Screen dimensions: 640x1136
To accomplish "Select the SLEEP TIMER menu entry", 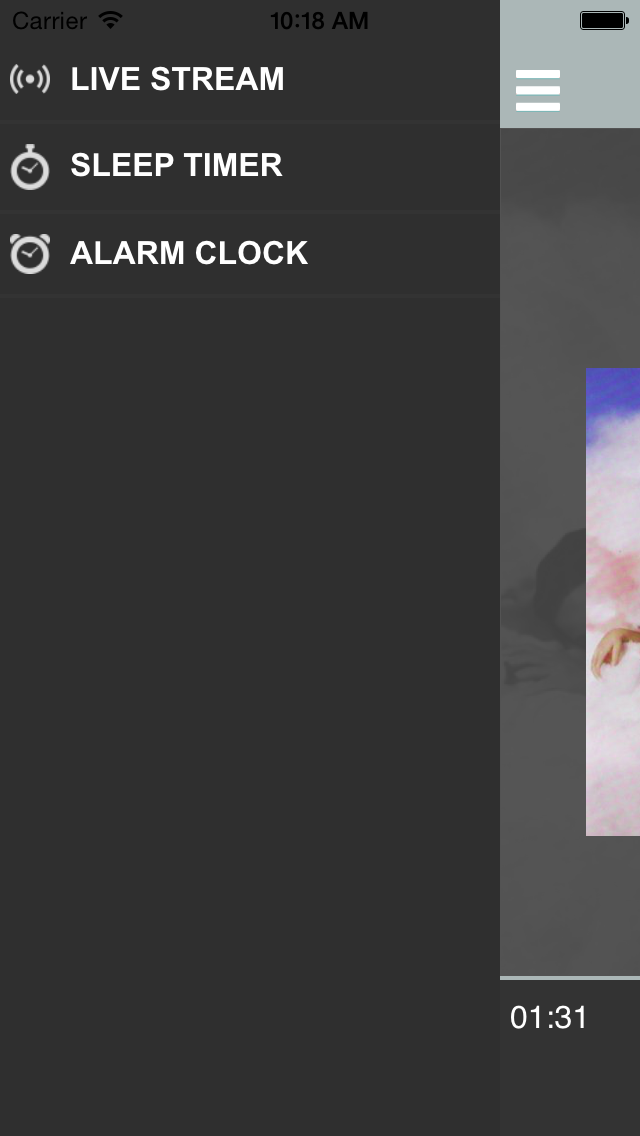I will pyautogui.click(x=250, y=166).
